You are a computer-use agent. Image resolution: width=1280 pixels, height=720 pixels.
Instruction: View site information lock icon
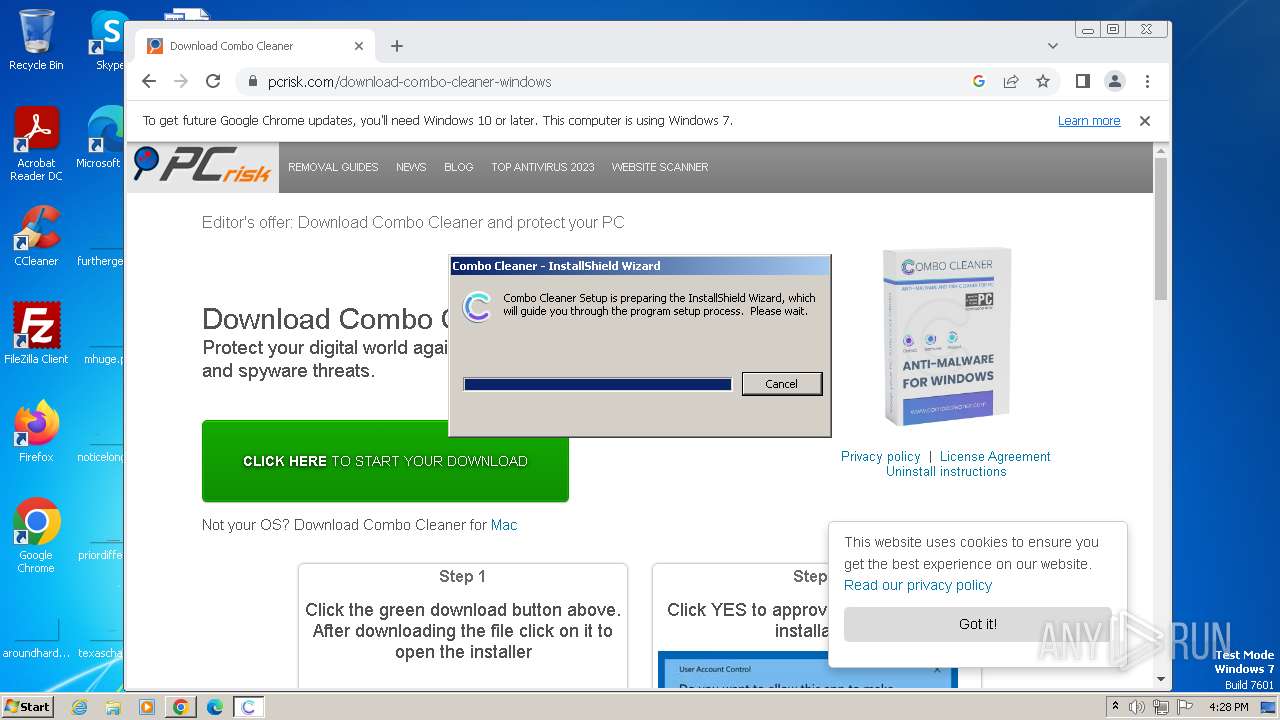click(x=252, y=82)
